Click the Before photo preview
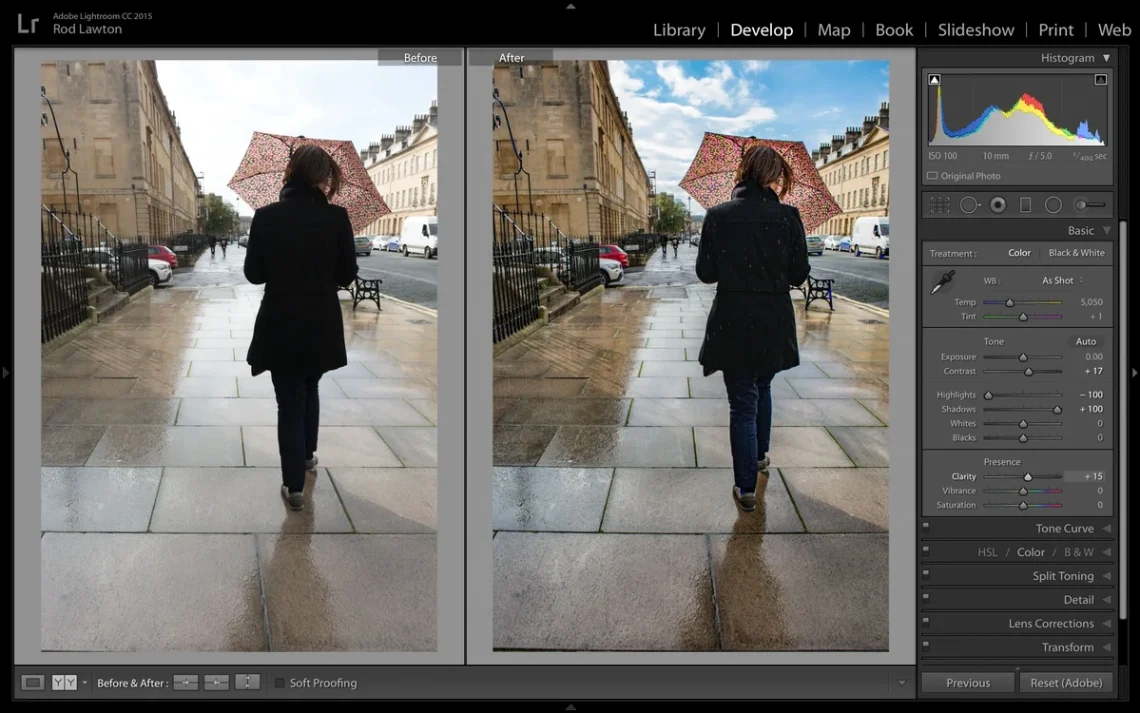Screen dimensions: 1140x713 click(x=239, y=355)
